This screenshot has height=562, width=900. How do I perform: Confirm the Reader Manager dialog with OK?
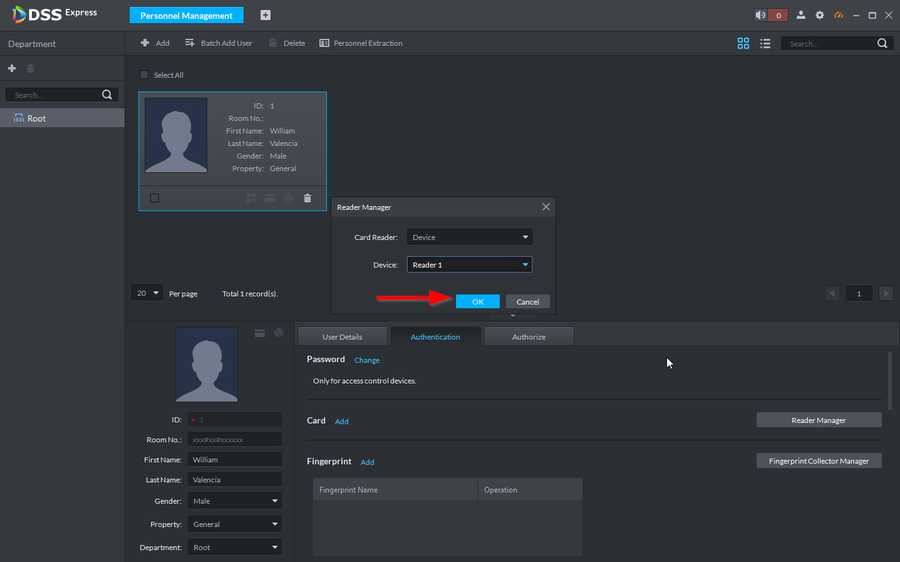pos(477,301)
